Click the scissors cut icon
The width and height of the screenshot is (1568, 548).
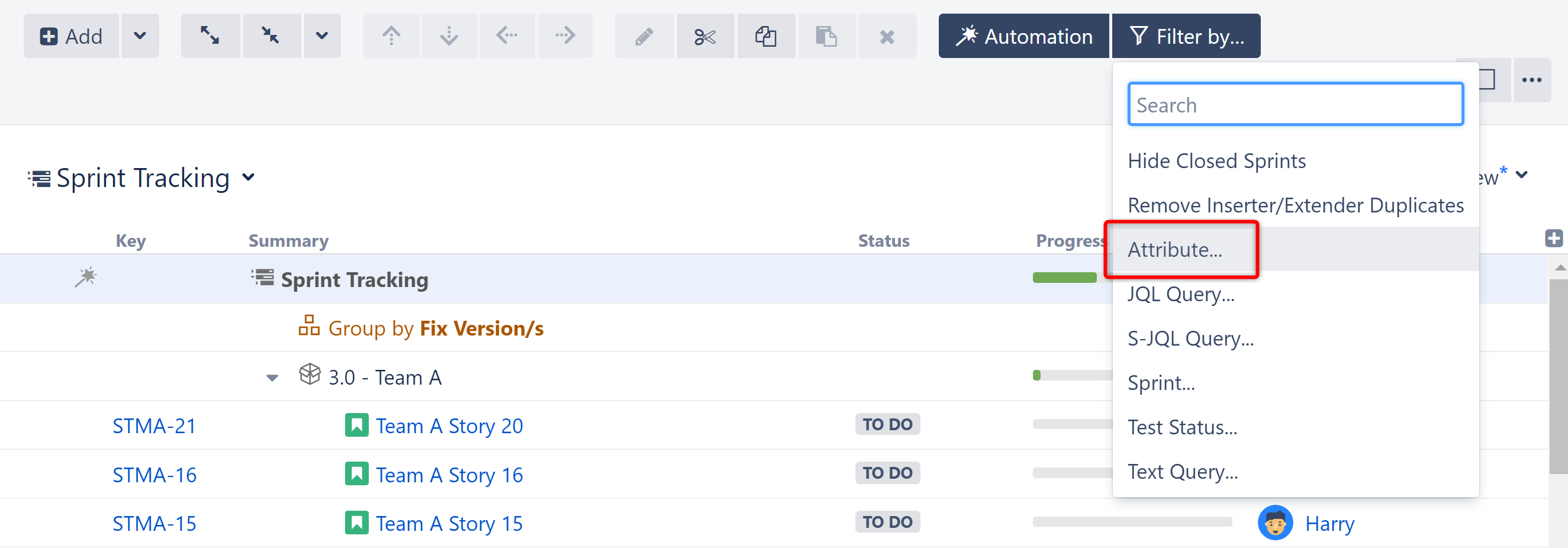pyautogui.click(x=705, y=37)
